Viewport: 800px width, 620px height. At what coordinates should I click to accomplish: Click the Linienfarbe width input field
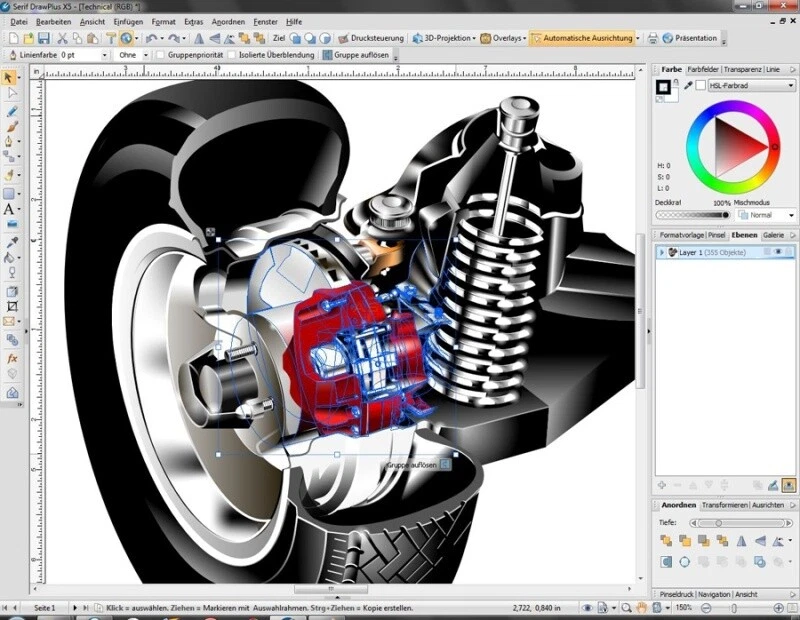pyautogui.click(x=81, y=55)
